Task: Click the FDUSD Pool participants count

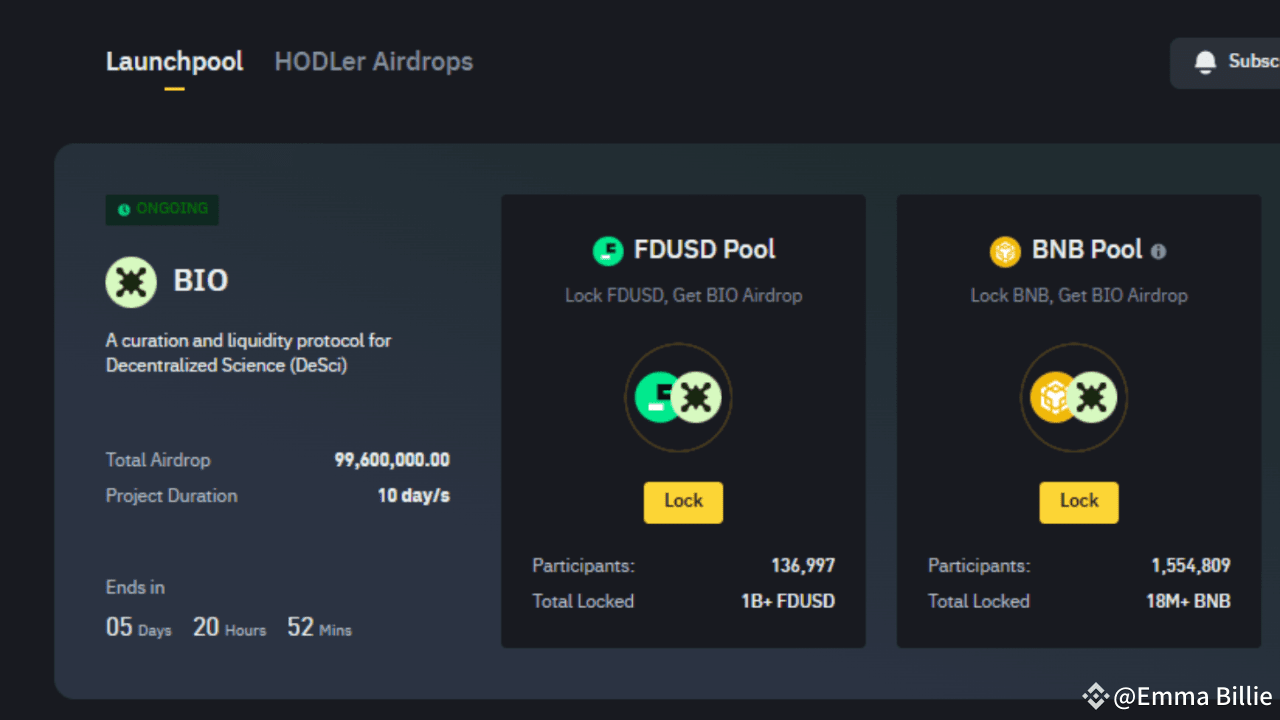Action: click(x=803, y=565)
